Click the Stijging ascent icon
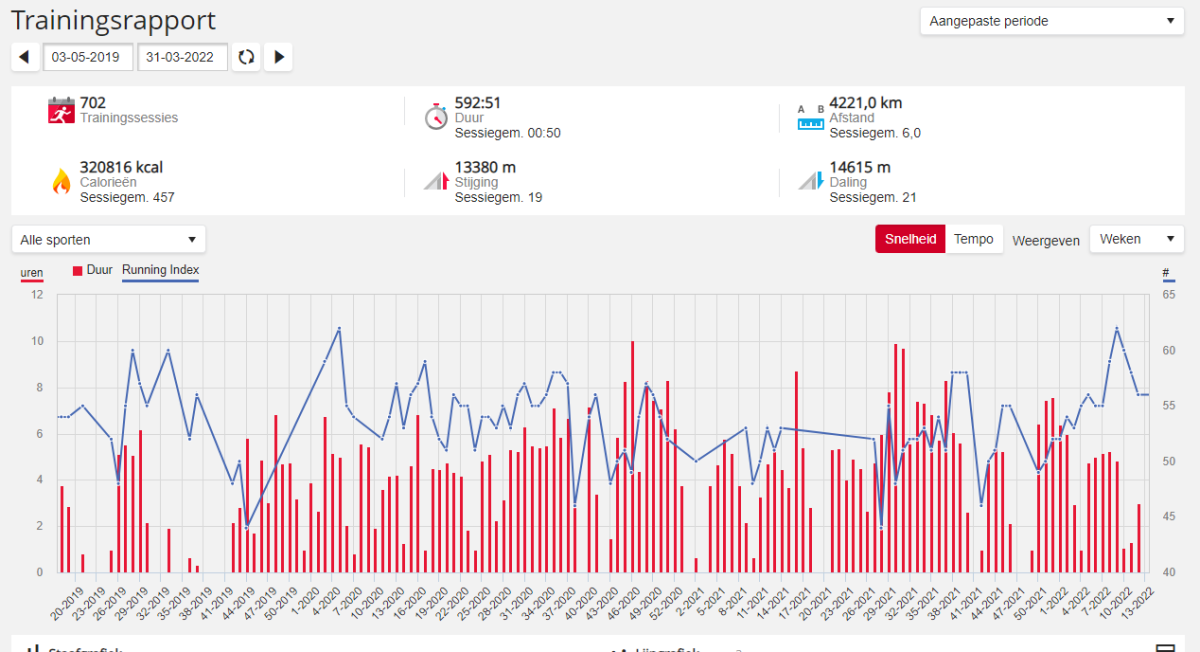This screenshot has height=652, width=1200. [436, 181]
